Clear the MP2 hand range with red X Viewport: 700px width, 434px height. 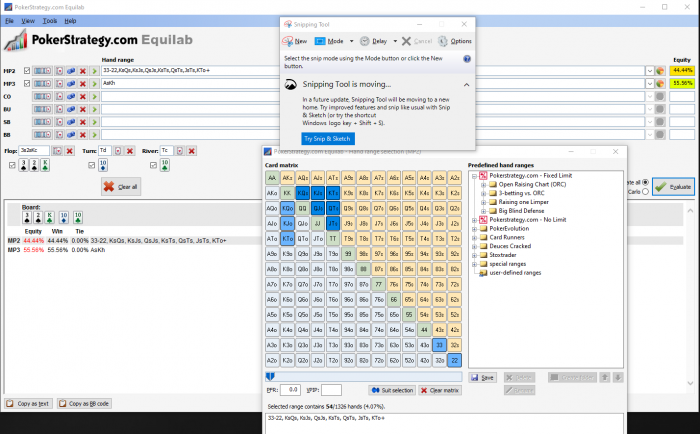83,71
